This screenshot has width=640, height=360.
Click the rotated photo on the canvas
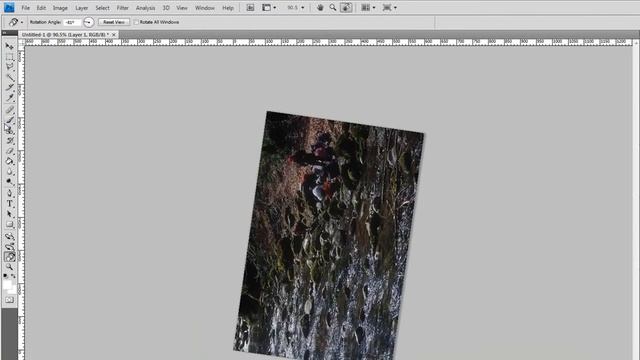click(329, 237)
